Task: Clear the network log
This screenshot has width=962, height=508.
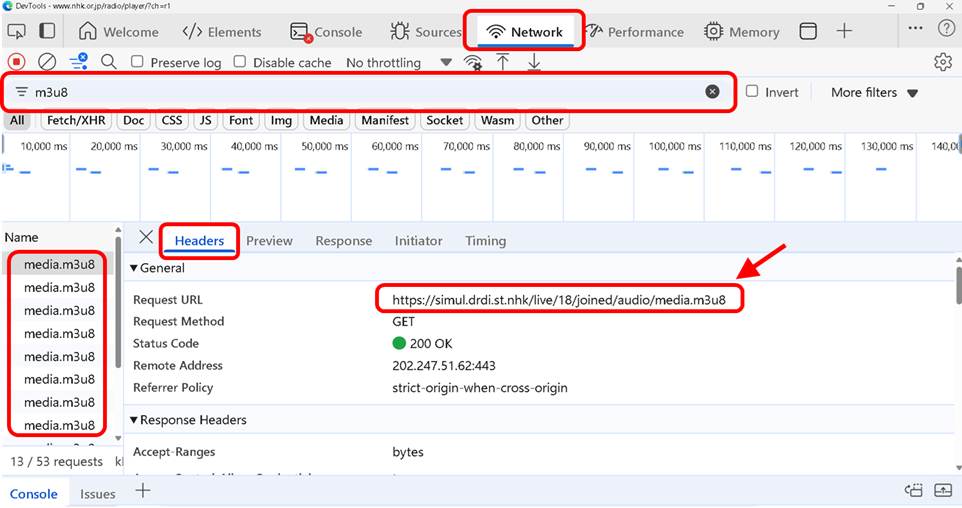Action: click(x=46, y=62)
